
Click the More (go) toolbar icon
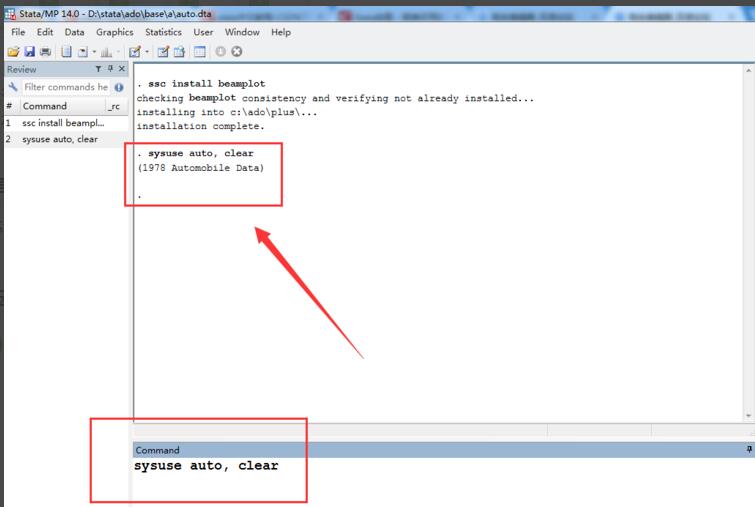[x=221, y=52]
